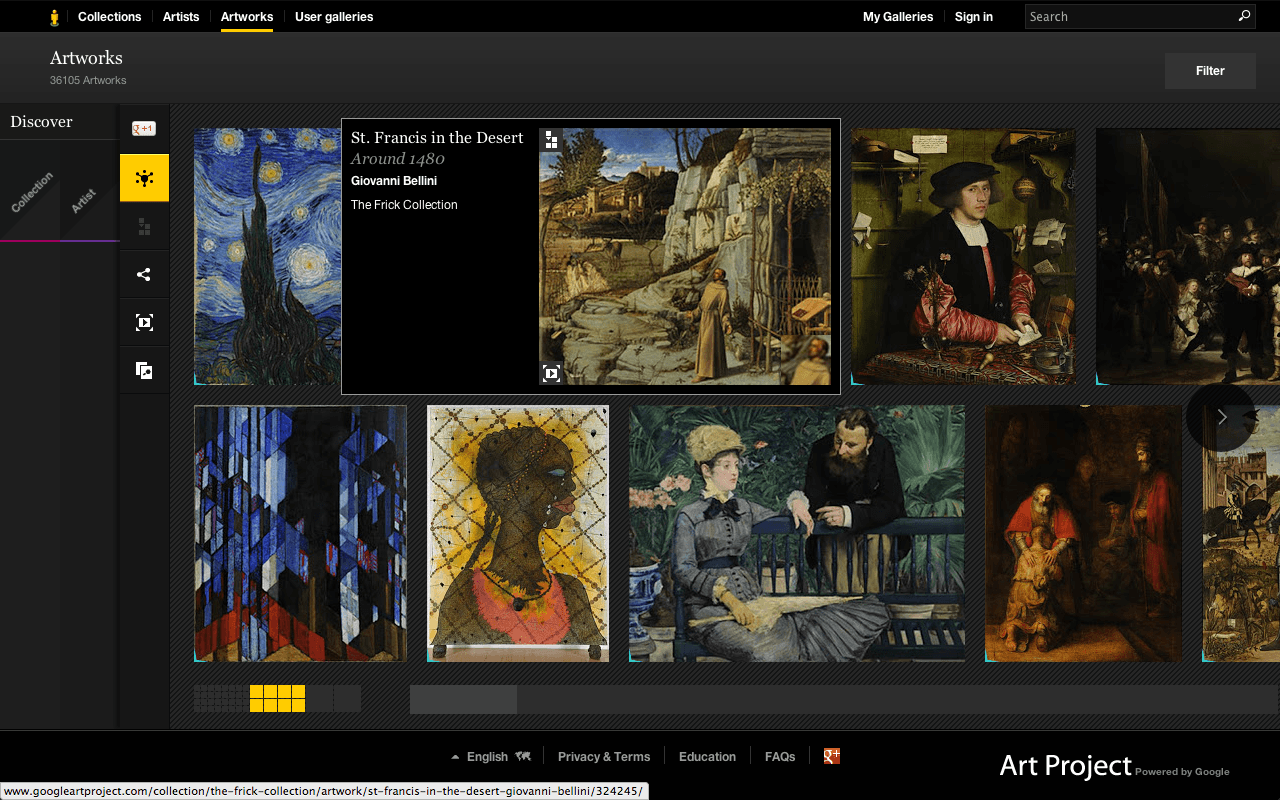Click the search magnifier icon
This screenshot has height=800, width=1280.
pos(1244,16)
